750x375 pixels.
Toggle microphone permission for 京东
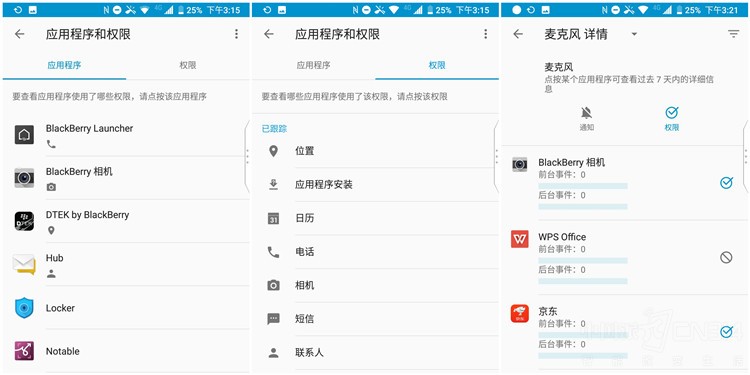[726, 332]
